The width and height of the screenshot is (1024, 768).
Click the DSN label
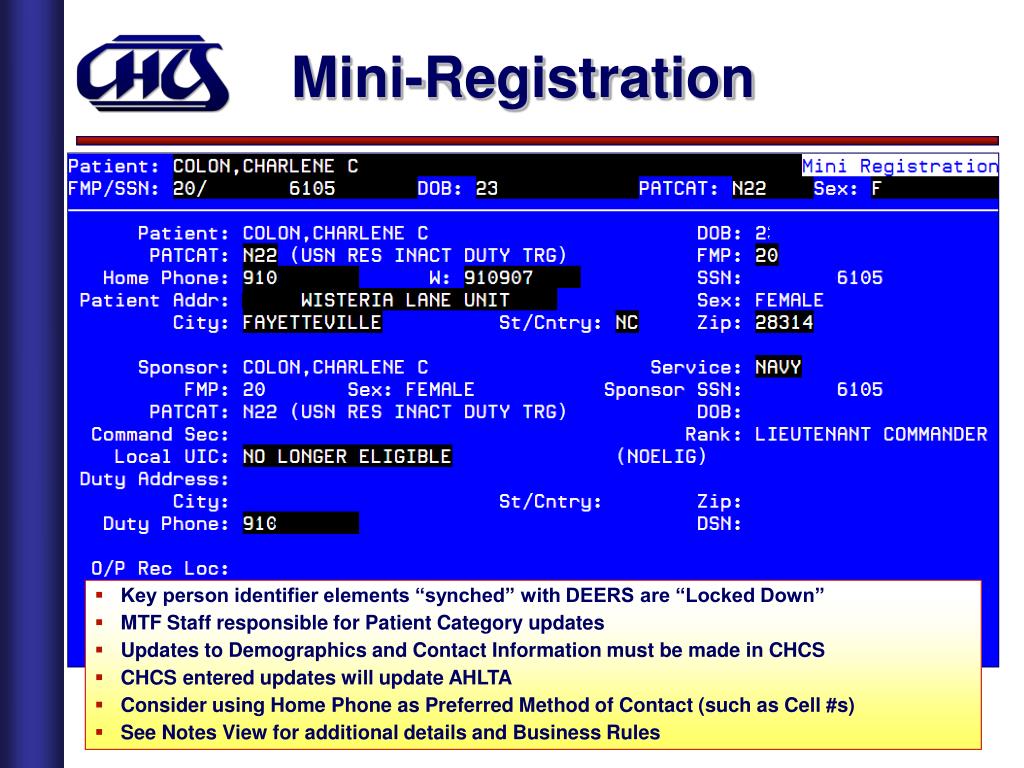pyautogui.click(x=720, y=524)
